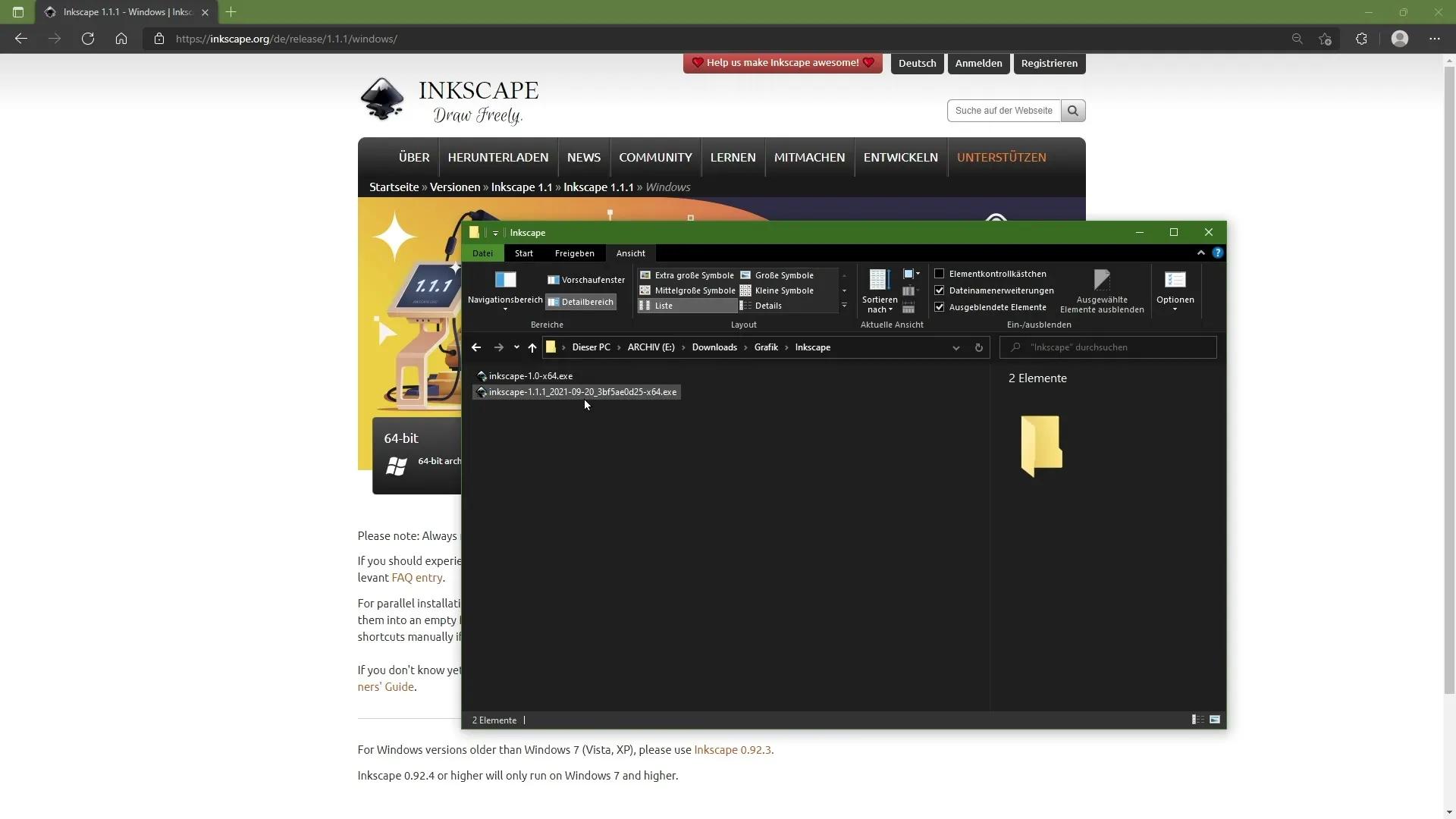Viewport: 1456px width, 819px height.
Task: Click Ausgewählte Elemente ausblenden
Action: coord(1102,291)
